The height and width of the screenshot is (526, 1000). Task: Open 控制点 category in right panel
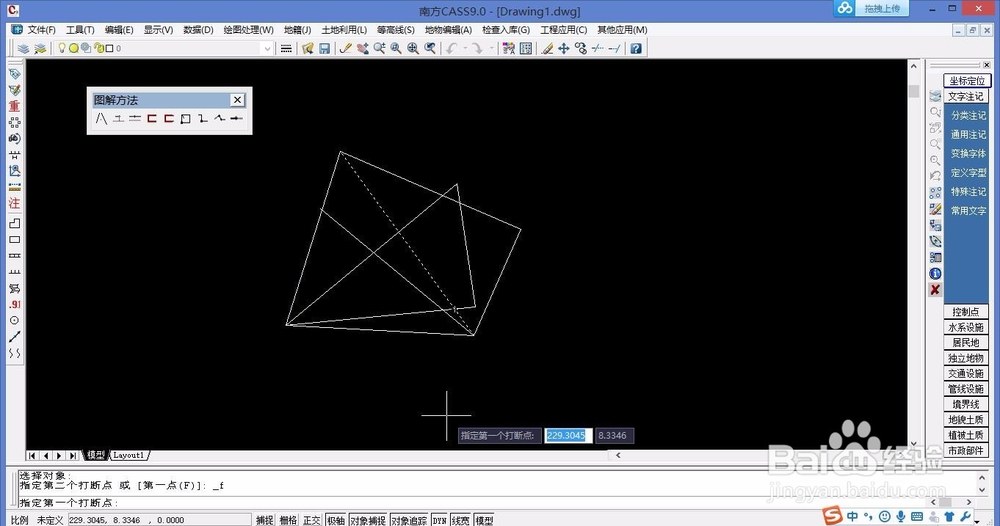(x=966, y=312)
